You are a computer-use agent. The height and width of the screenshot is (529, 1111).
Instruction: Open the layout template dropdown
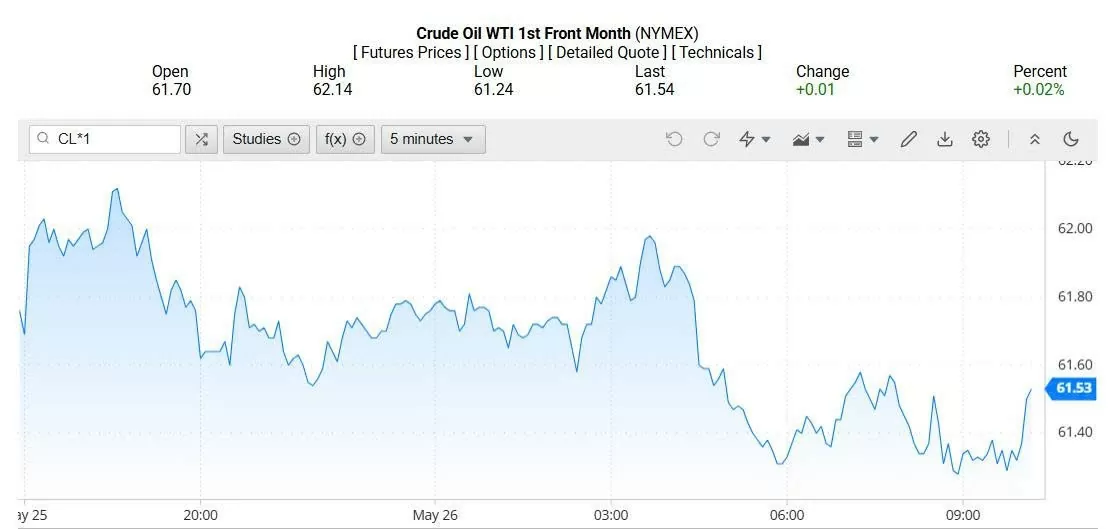[x=862, y=140]
